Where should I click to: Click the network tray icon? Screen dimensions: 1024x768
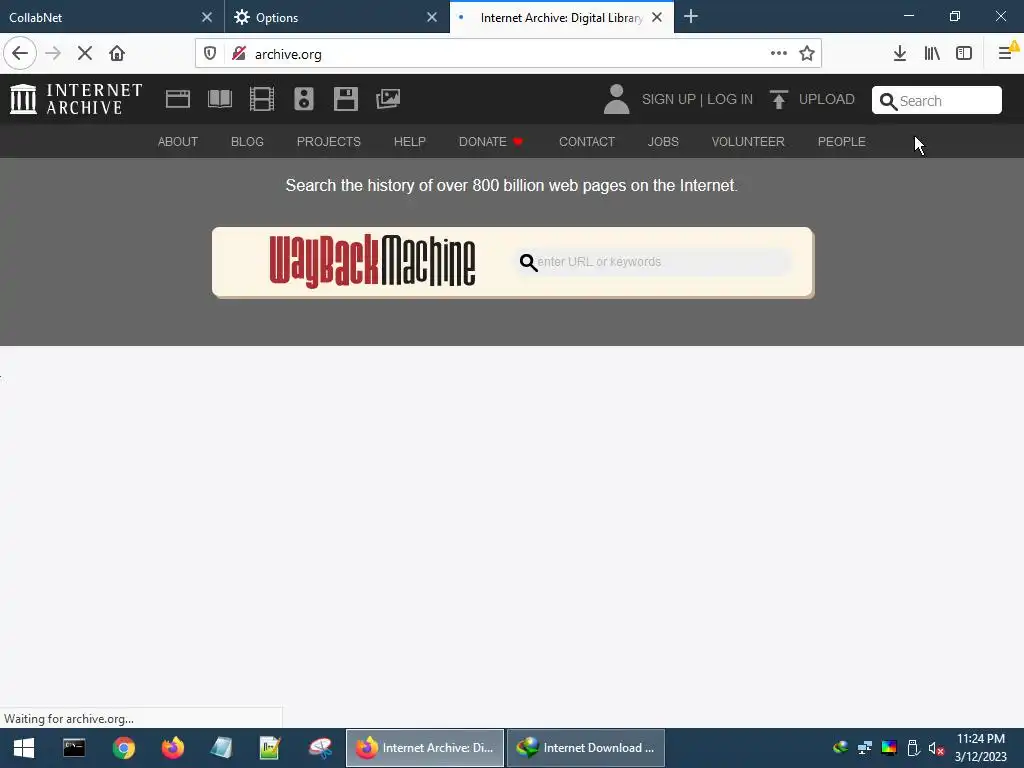(865, 748)
